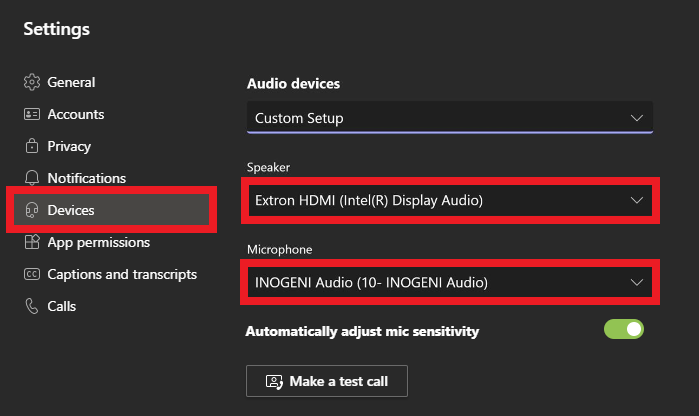
Task: Open the Audio devices Custom Setup dropdown
Action: click(450, 117)
